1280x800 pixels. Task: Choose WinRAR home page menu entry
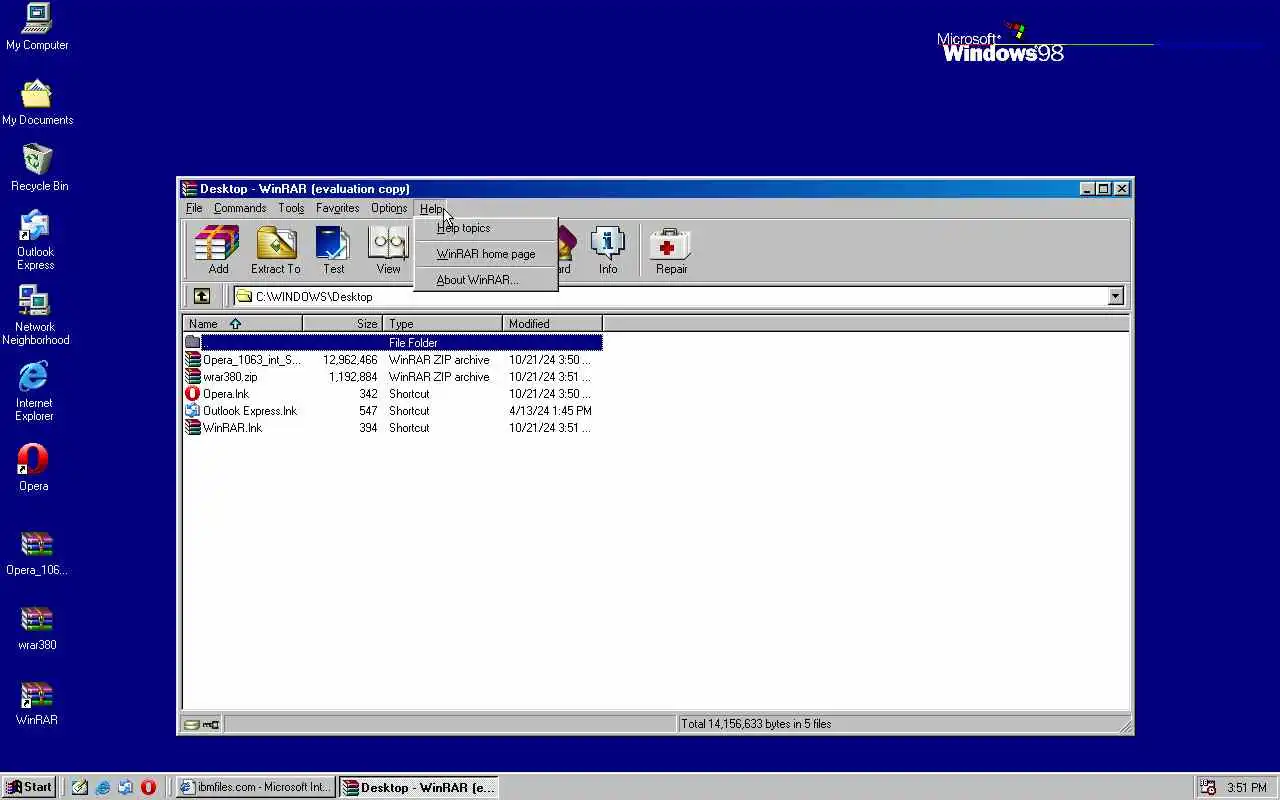point(485,254)
